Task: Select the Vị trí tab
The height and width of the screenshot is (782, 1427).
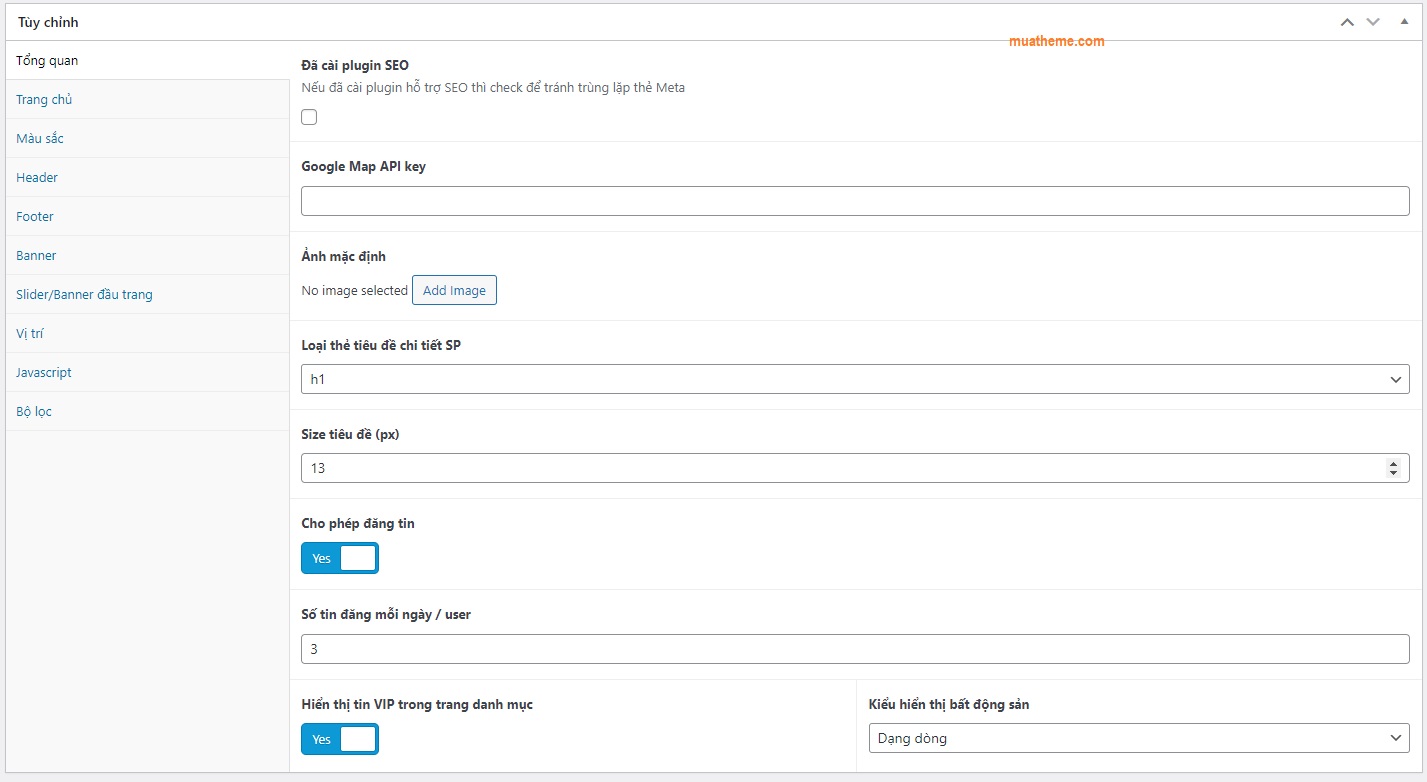Action: pyautogui.click(x=30, y=334)
